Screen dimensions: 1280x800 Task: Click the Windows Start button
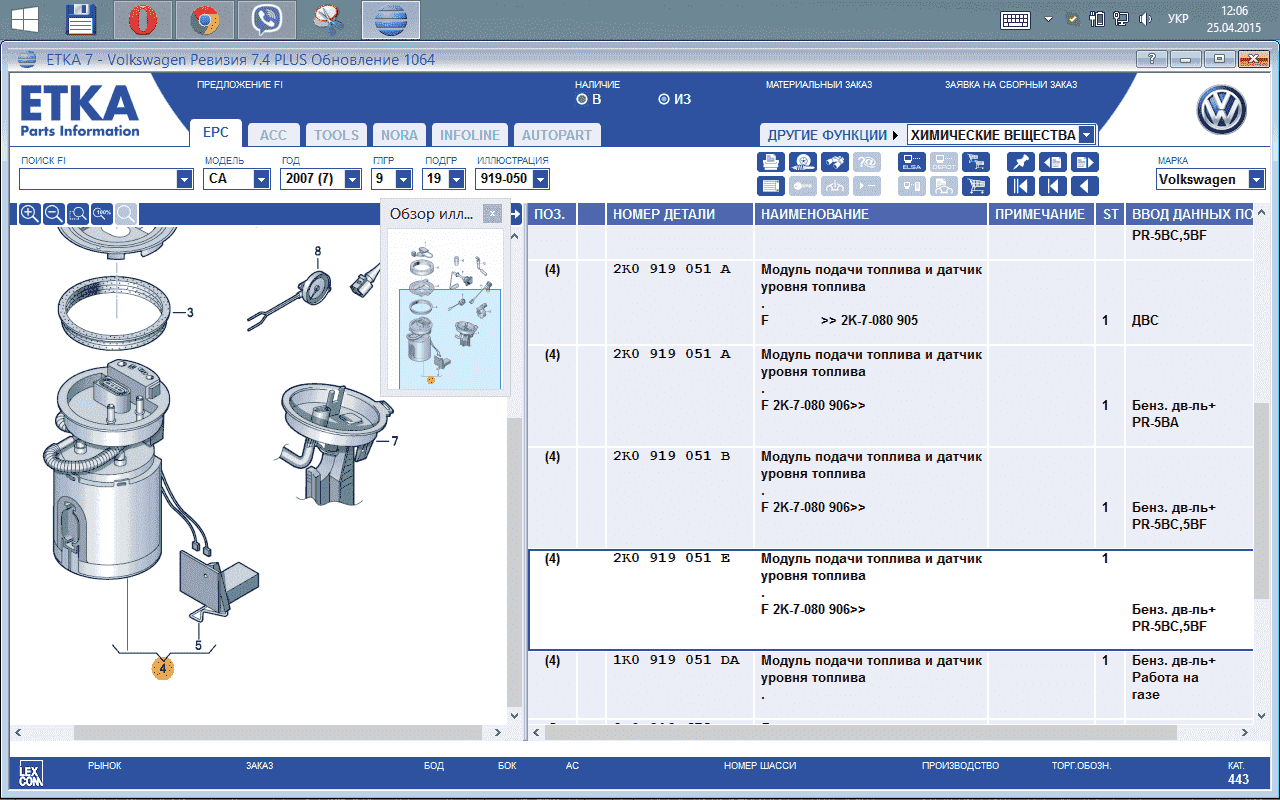coord(23,19)
